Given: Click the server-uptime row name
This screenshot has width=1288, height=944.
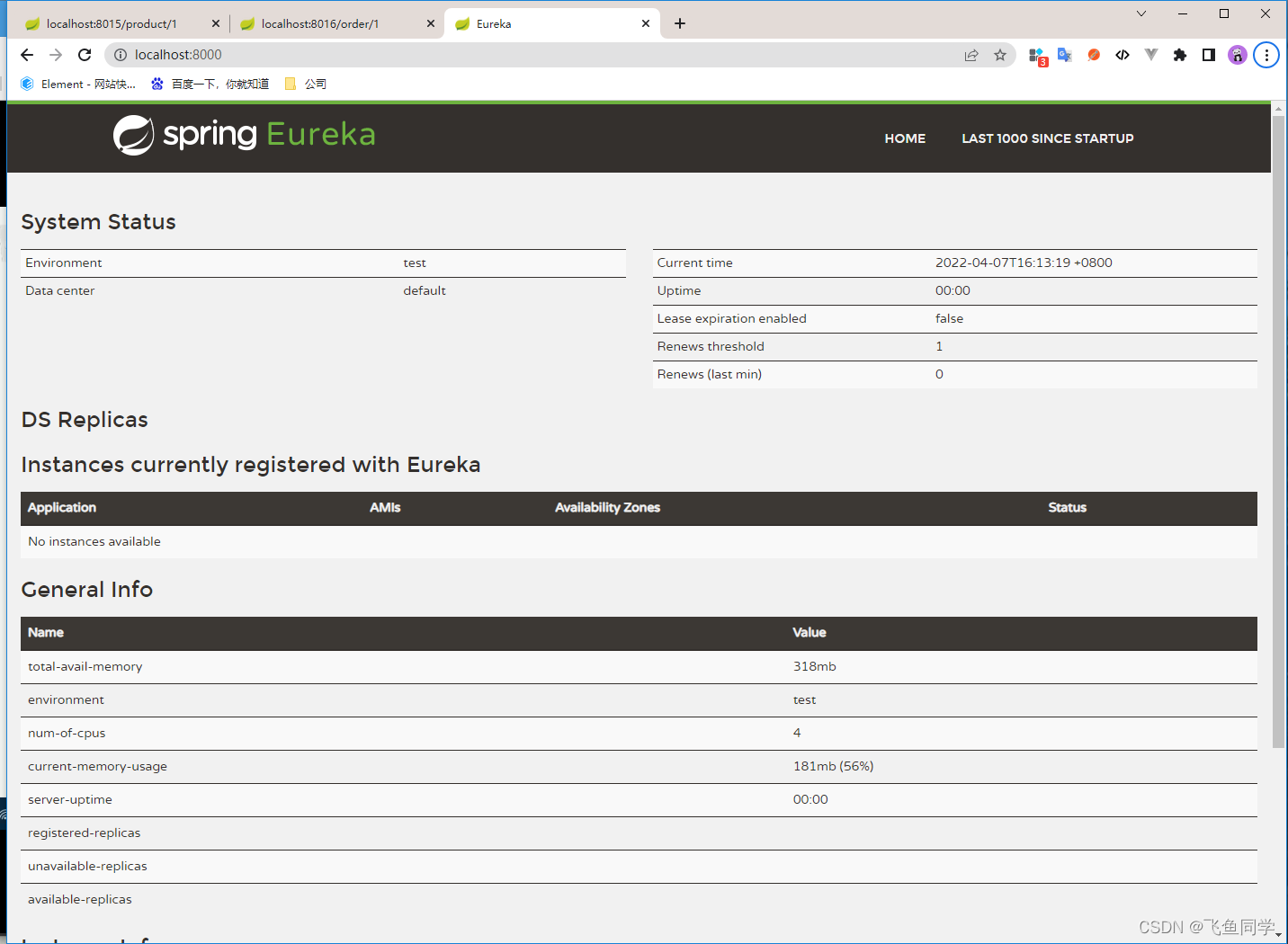Looking at the screenshot, I should (x=70, y=799).
